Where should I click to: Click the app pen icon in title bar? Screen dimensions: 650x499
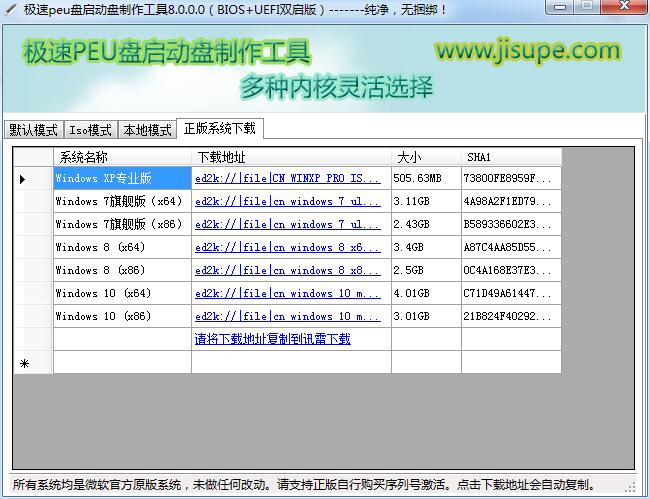[x=10, y=9]
